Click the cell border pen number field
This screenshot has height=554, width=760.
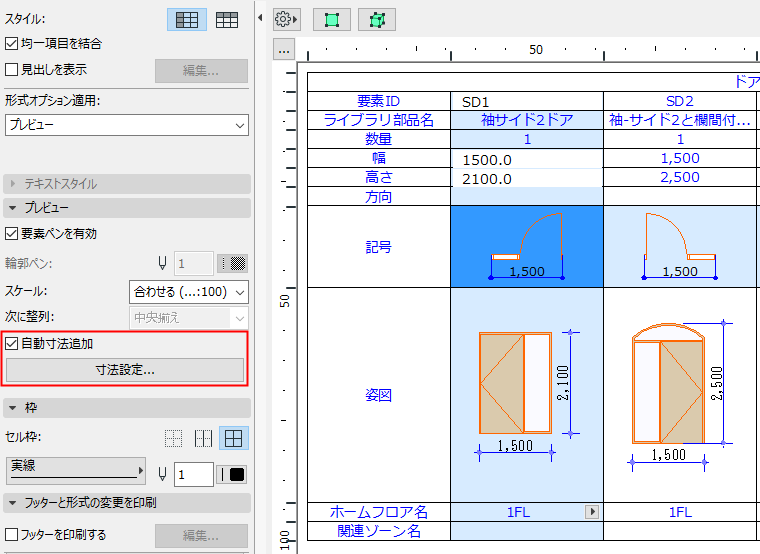pos(193,475)
